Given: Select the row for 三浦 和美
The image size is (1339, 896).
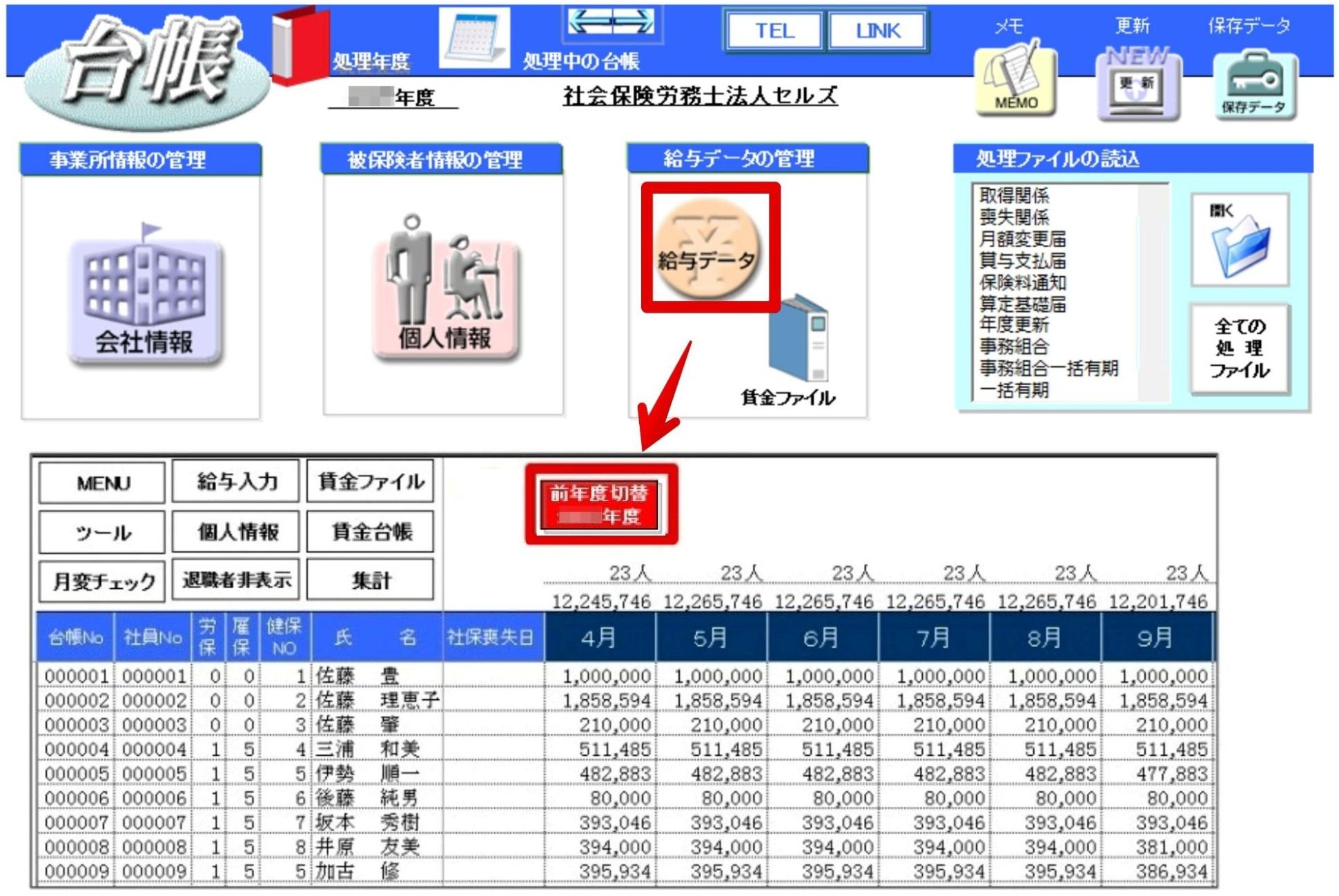Looking at the screenshot, I should tap(625, 749).
